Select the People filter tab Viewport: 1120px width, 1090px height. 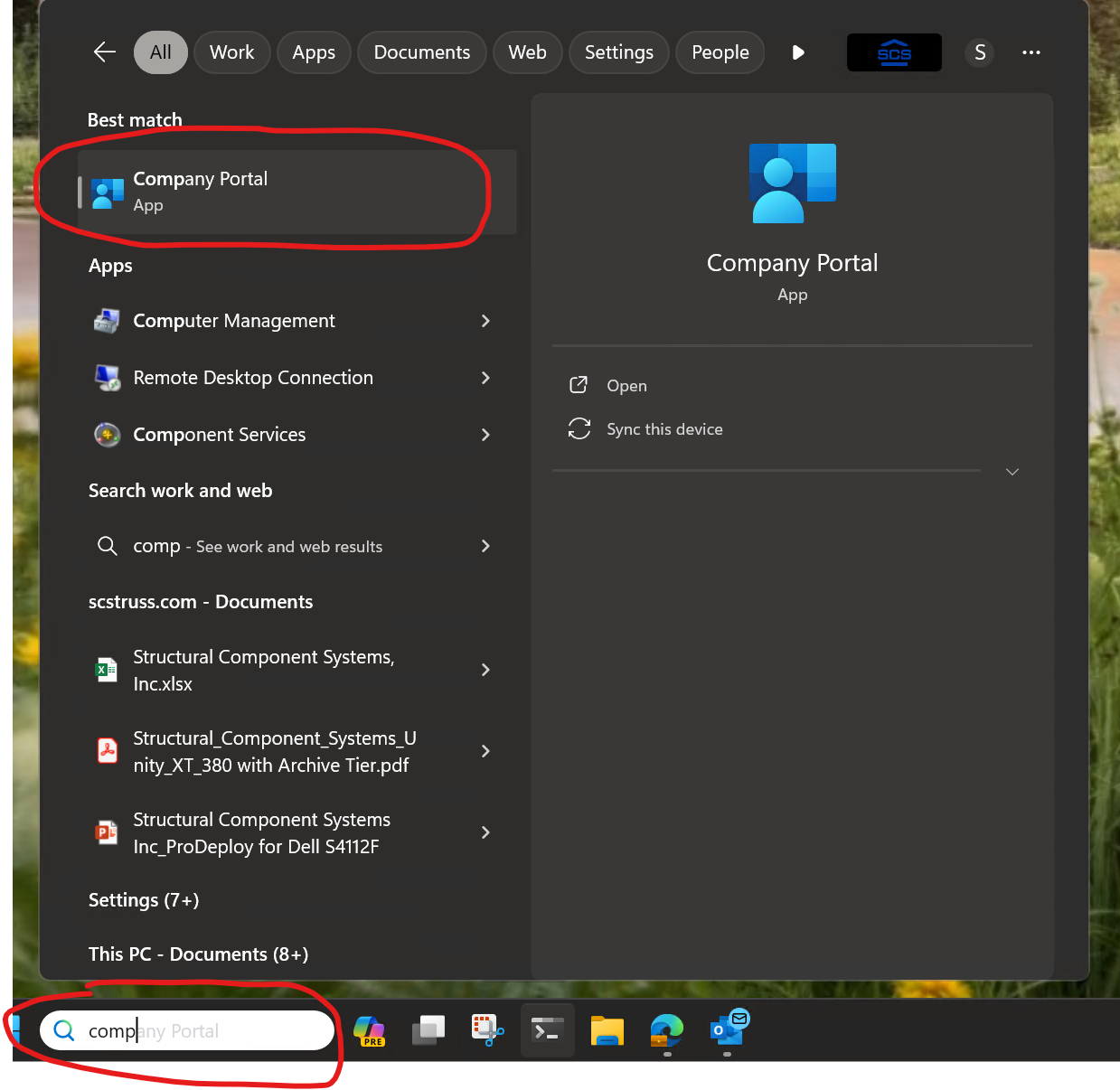pos(720,52)
